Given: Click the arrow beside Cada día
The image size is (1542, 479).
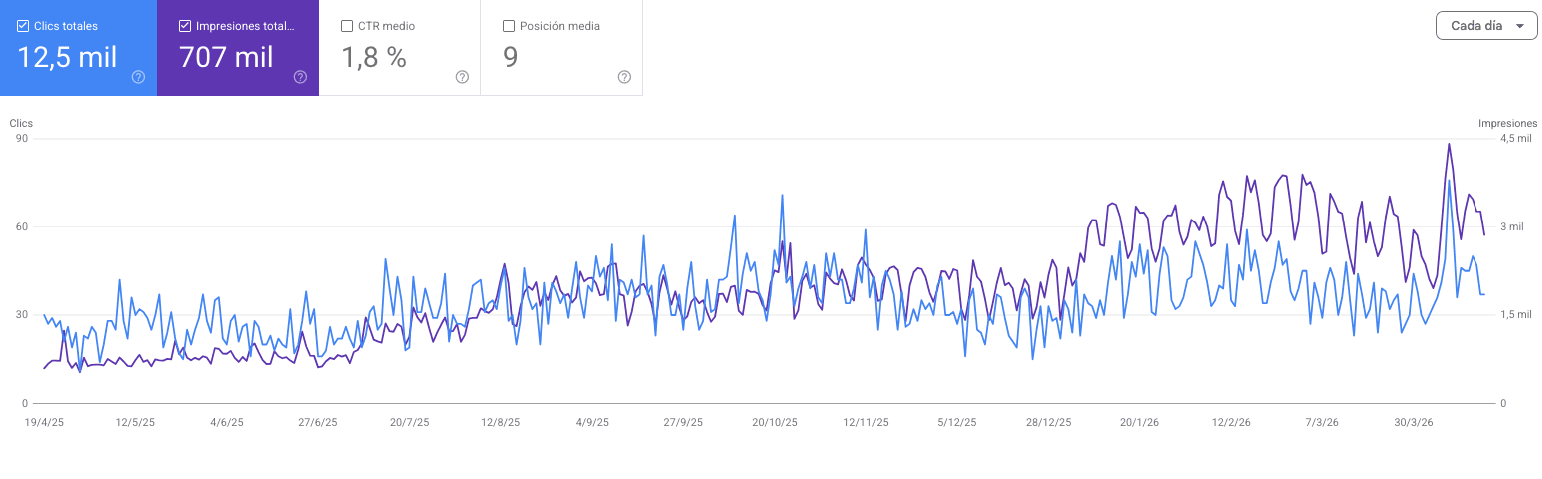Looking at the screenshot, I should pyautogui.click(x=1520, y=26).
